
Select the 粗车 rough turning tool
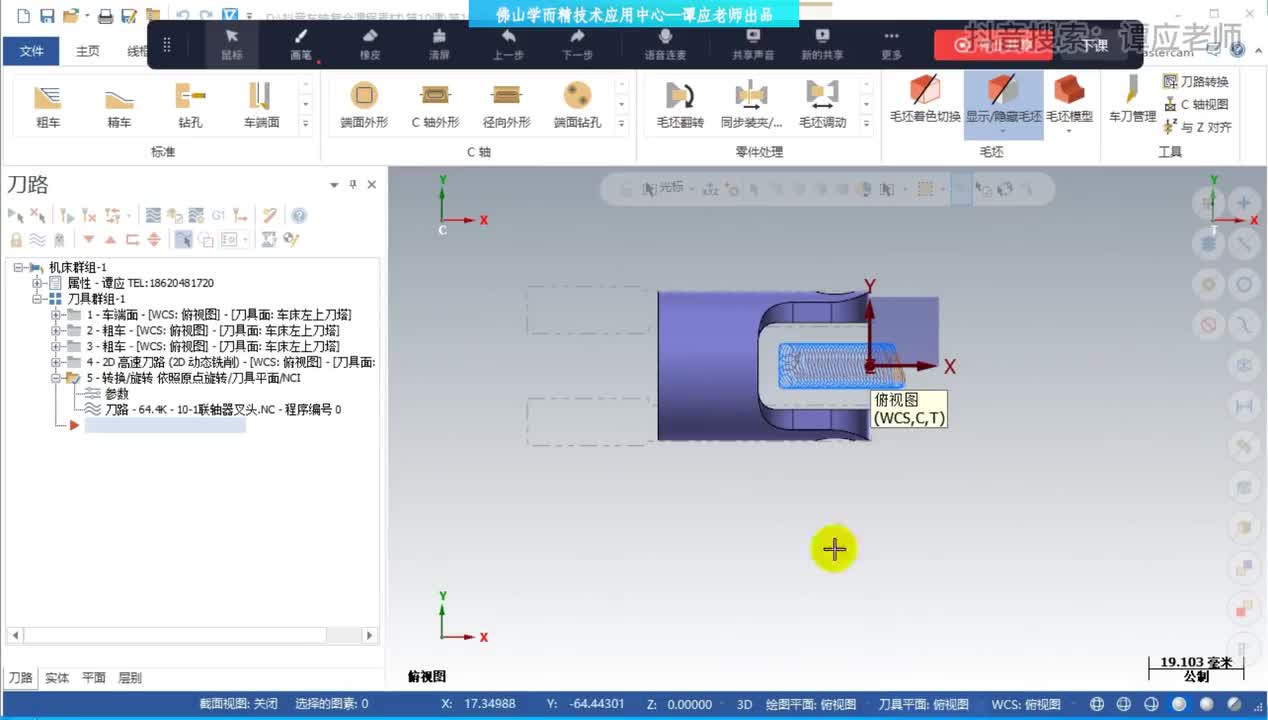coord(48,106)
